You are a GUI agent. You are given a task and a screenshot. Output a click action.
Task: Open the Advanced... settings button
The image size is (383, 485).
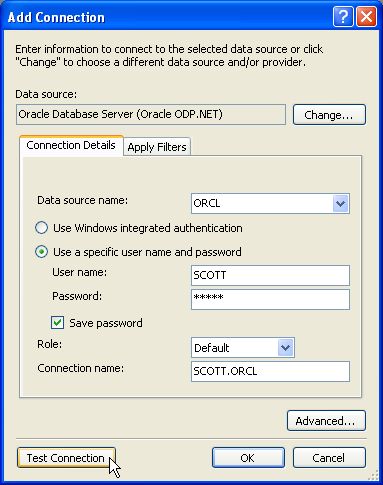coord(326,421)
